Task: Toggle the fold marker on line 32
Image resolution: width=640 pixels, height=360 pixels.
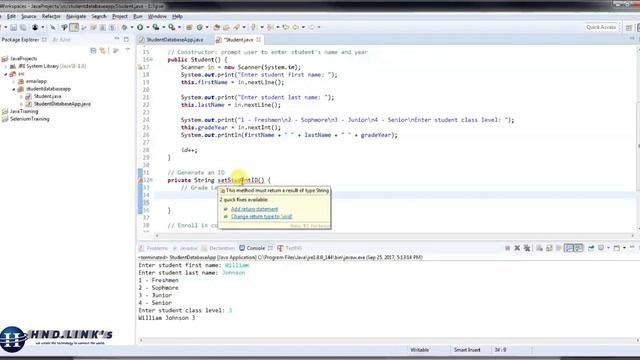Action: click(151, 180)
